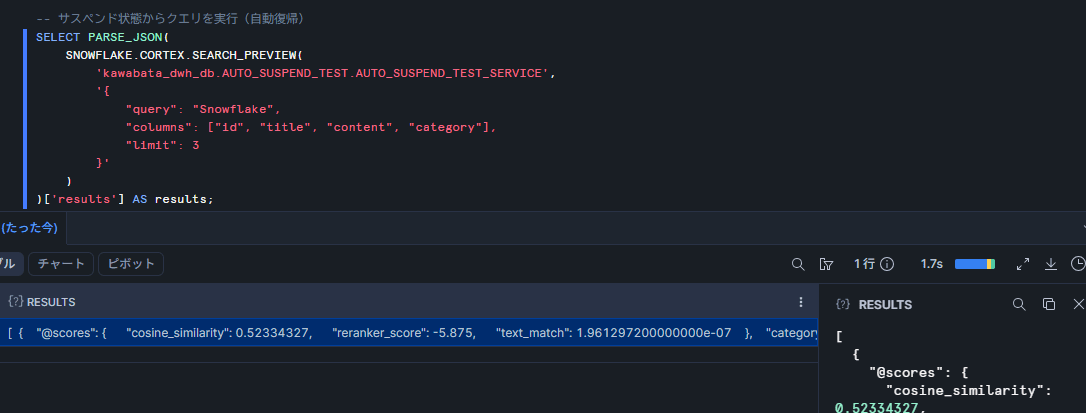
Task: Select the result row with cosine_similarity 0.52334327
Action: point(409,333)
